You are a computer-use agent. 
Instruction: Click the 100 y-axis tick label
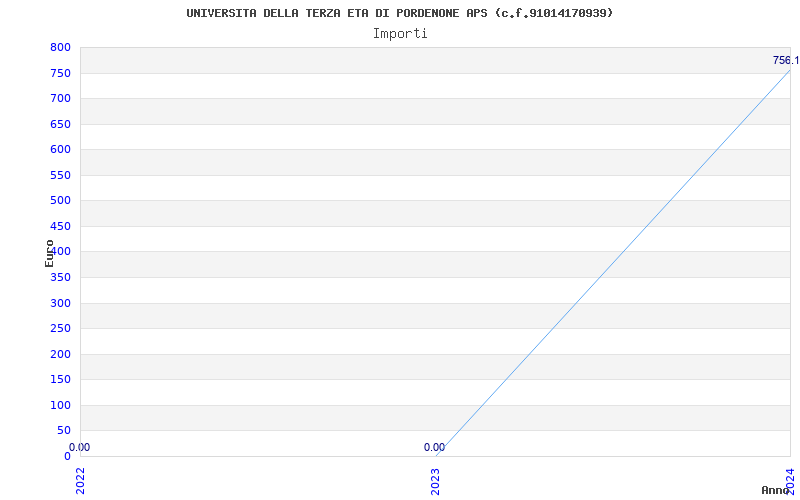coord(60,405)
